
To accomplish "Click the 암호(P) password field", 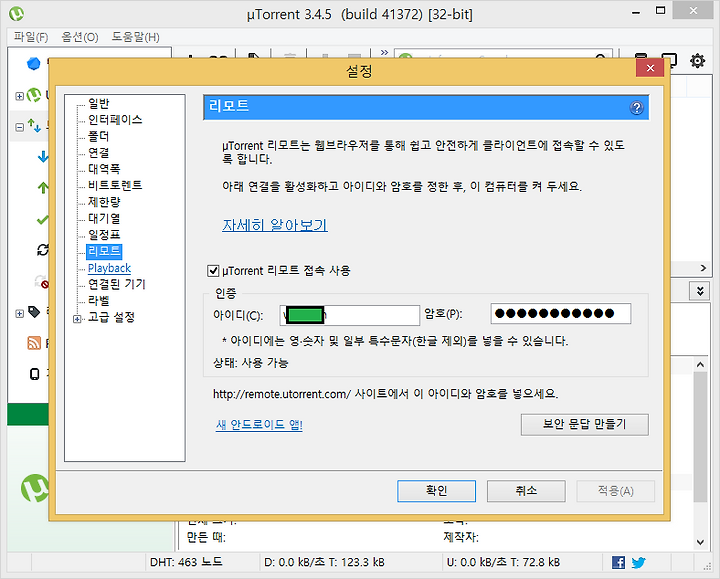I will coord(561,314).
